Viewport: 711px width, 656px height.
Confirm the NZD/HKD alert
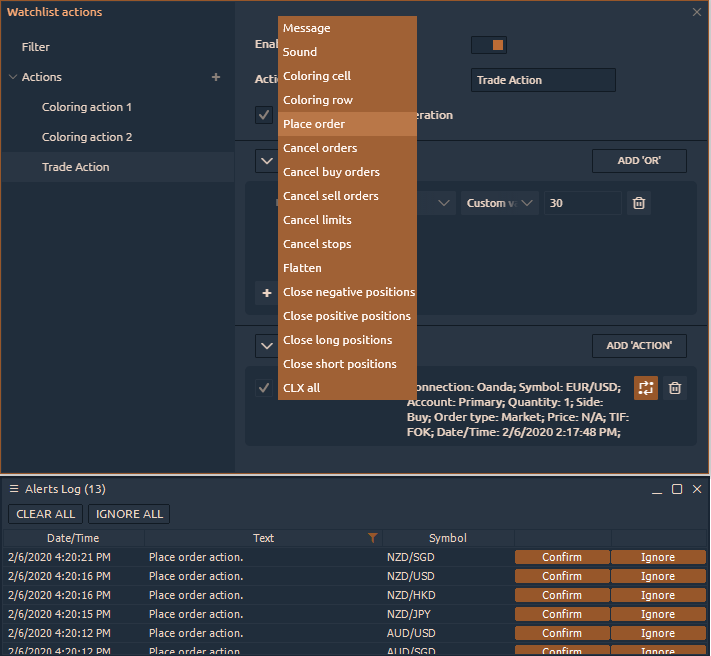[562, 595]
